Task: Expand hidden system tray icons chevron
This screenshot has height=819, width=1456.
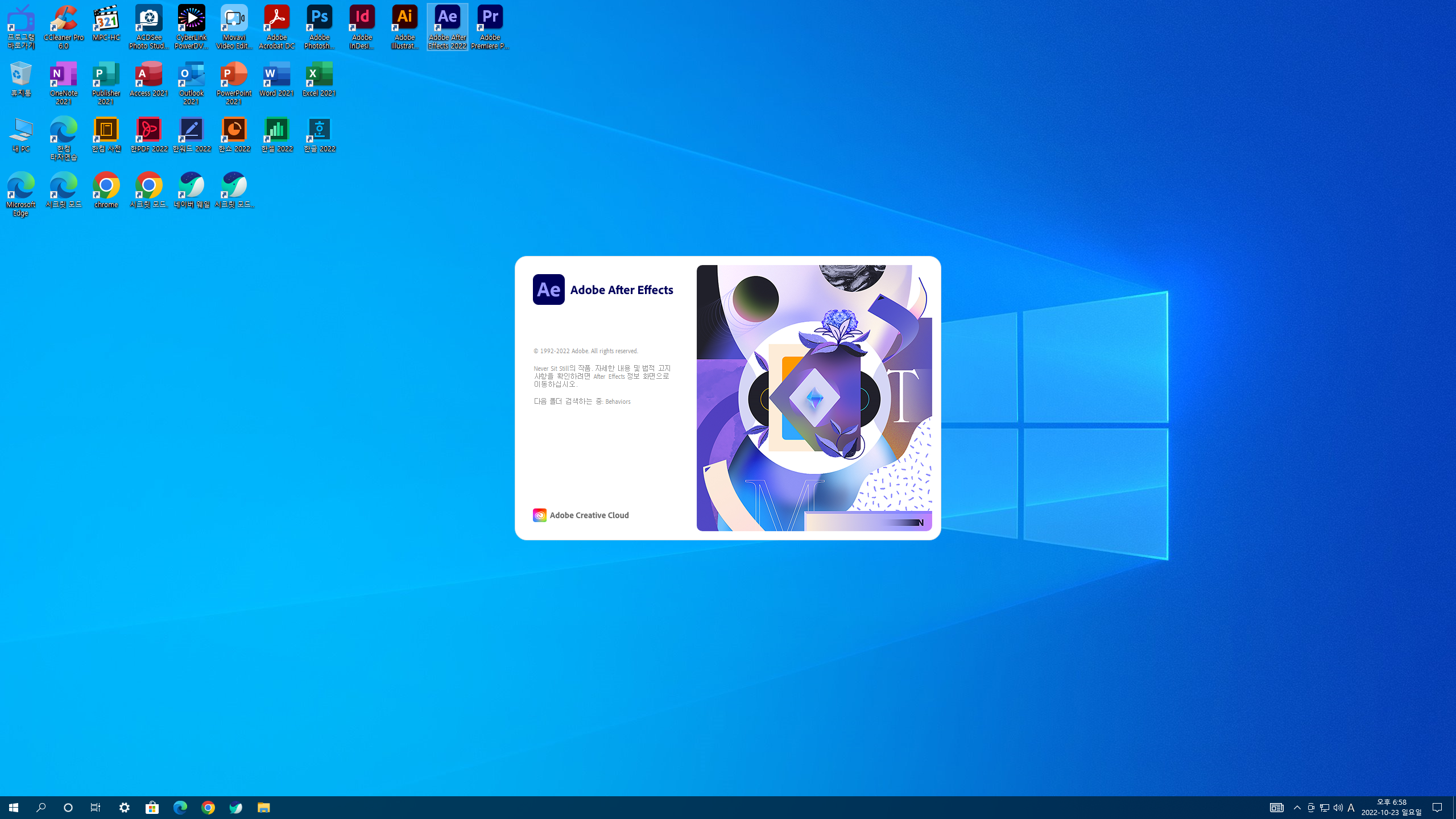Action: tap(1297, 808)
